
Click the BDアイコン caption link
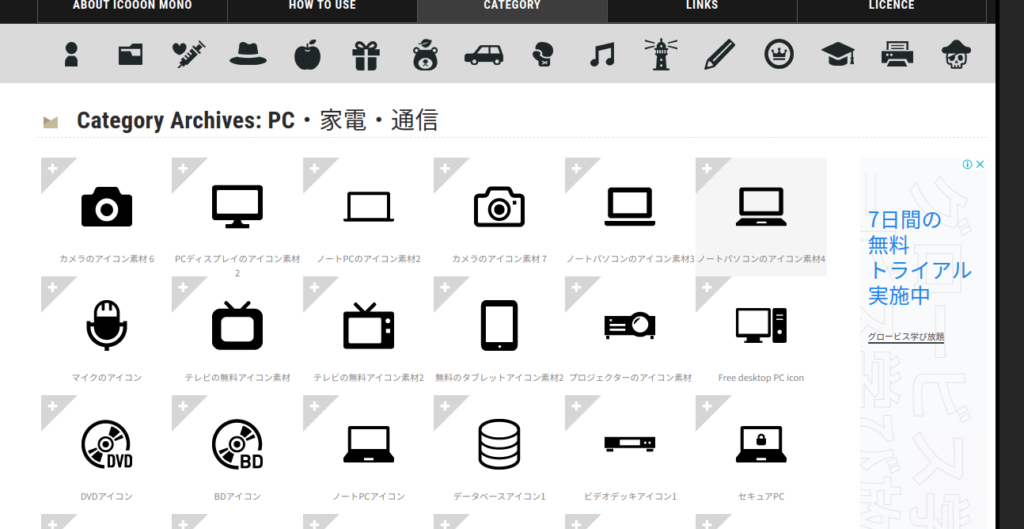[x=238, y=496]
